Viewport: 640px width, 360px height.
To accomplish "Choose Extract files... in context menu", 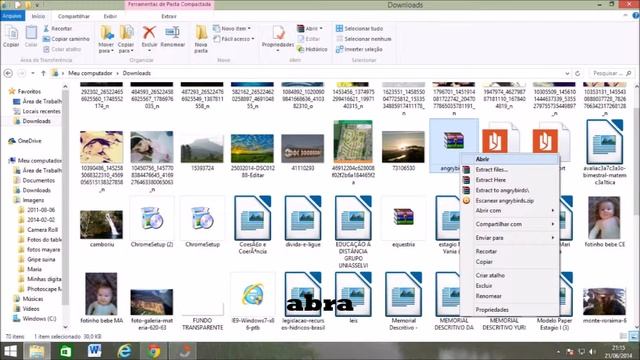I will tap(510, 169).
